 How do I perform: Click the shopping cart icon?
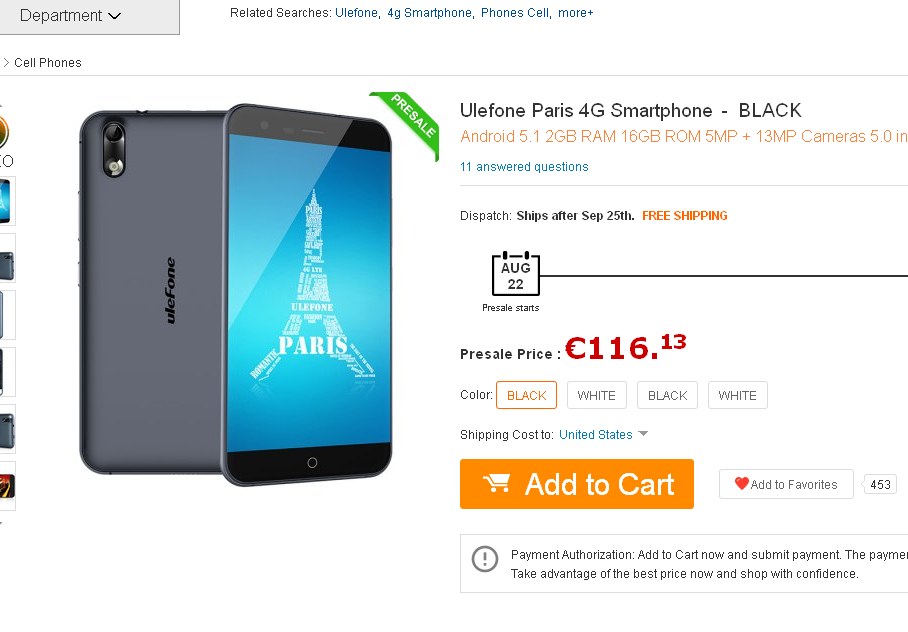pos(497,484)
